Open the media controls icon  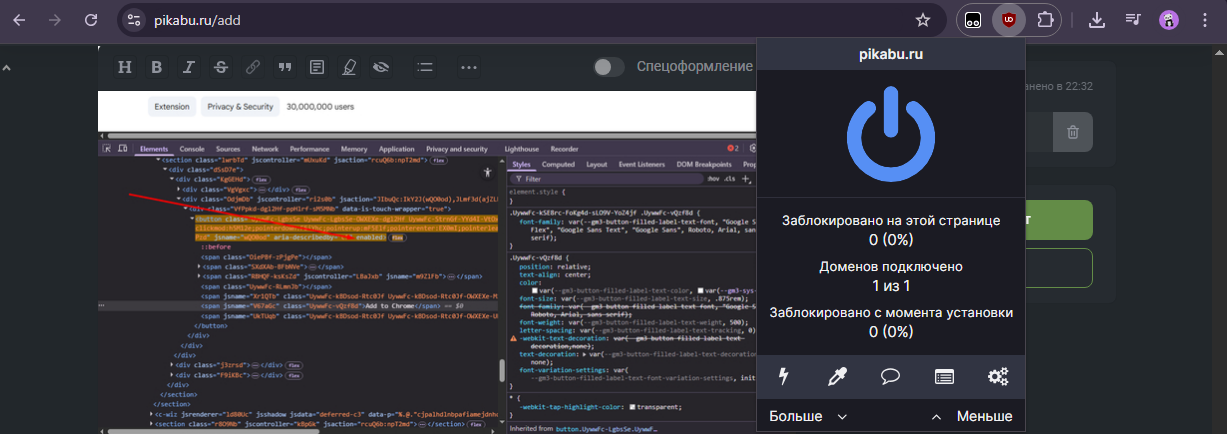click(1133, 20)
